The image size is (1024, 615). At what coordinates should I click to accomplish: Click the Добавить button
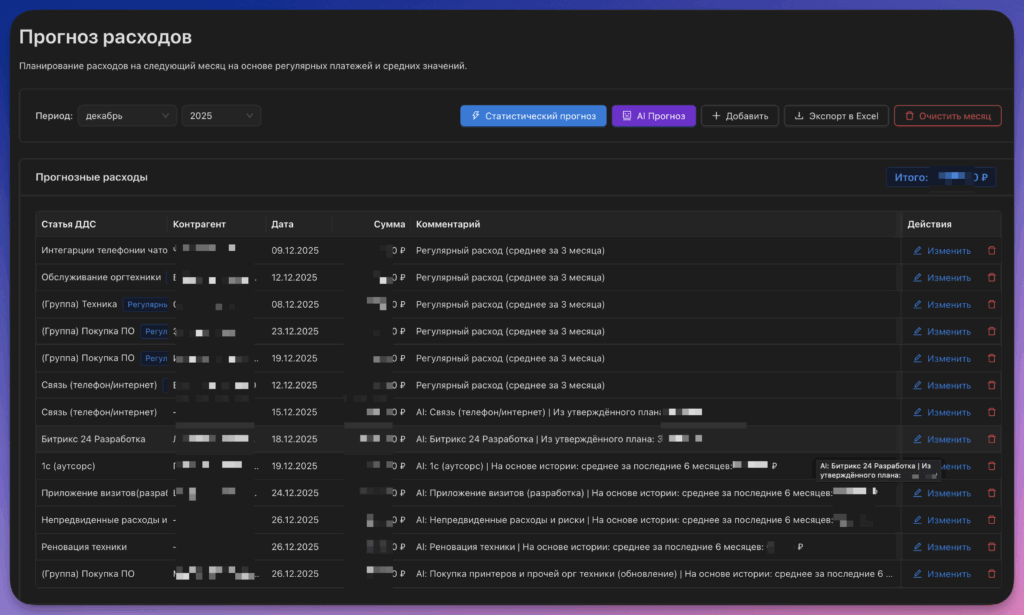740,116
